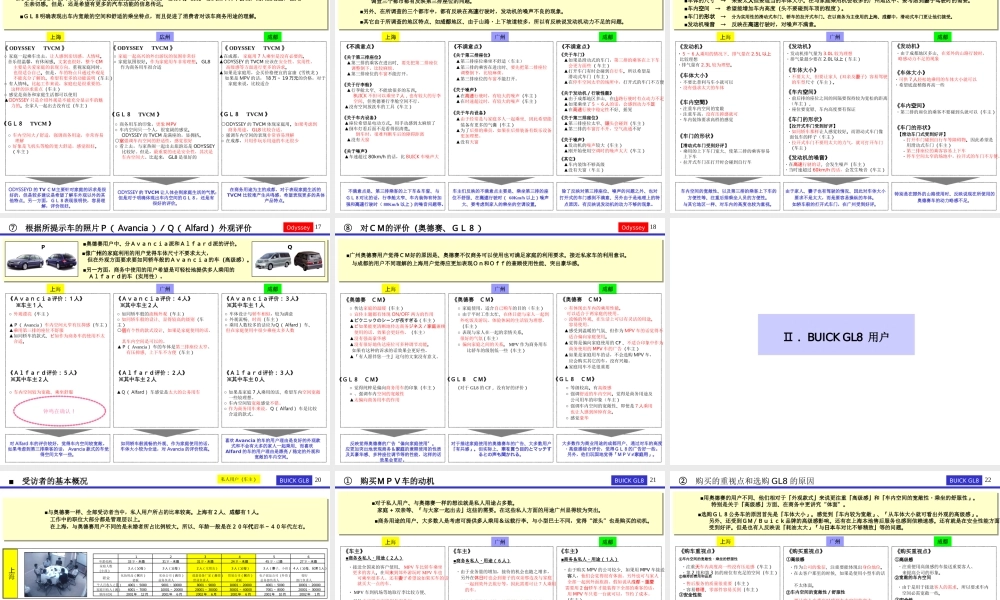Click the vertical yellow 上海 label on slide 20
1000x600 pixels.
[x=11, y=574]
